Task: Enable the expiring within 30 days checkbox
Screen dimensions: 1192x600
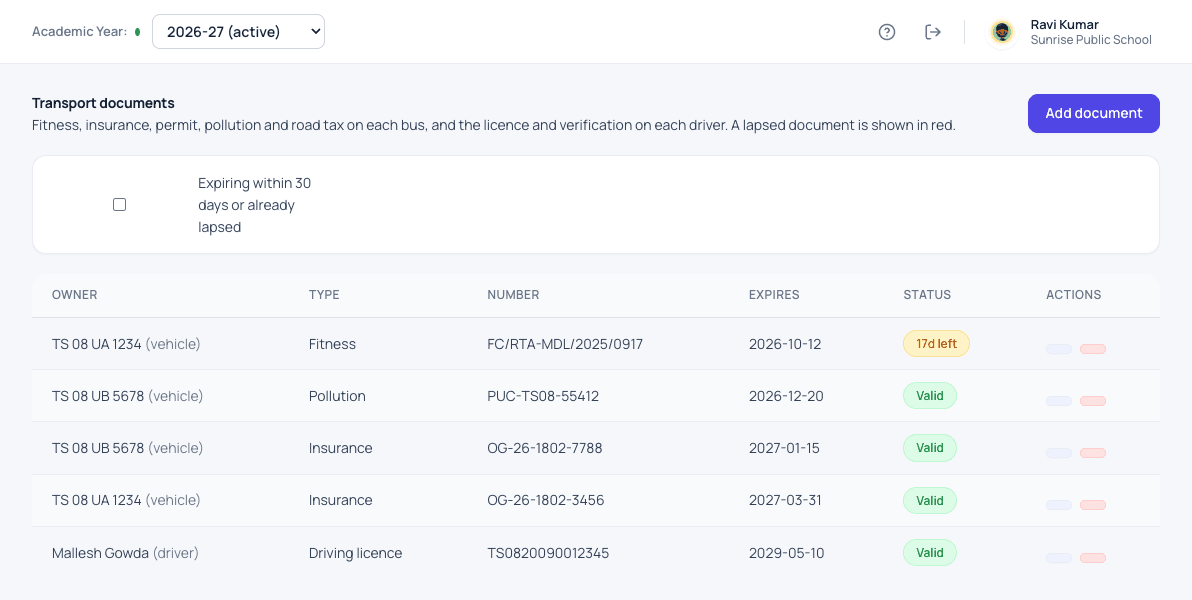Action: click(119, 205)
